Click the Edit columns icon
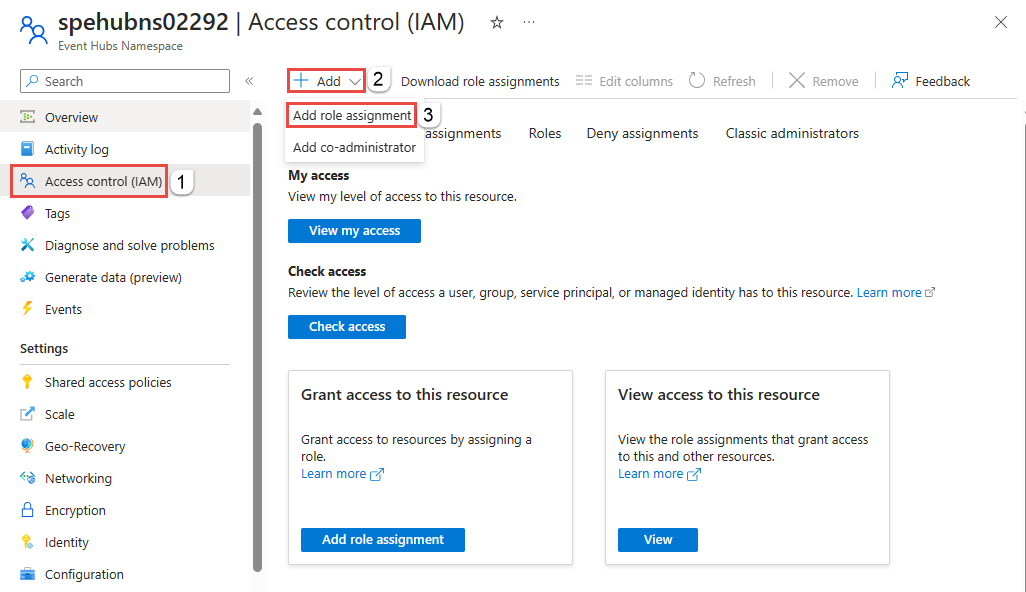 tap(584, 80)
